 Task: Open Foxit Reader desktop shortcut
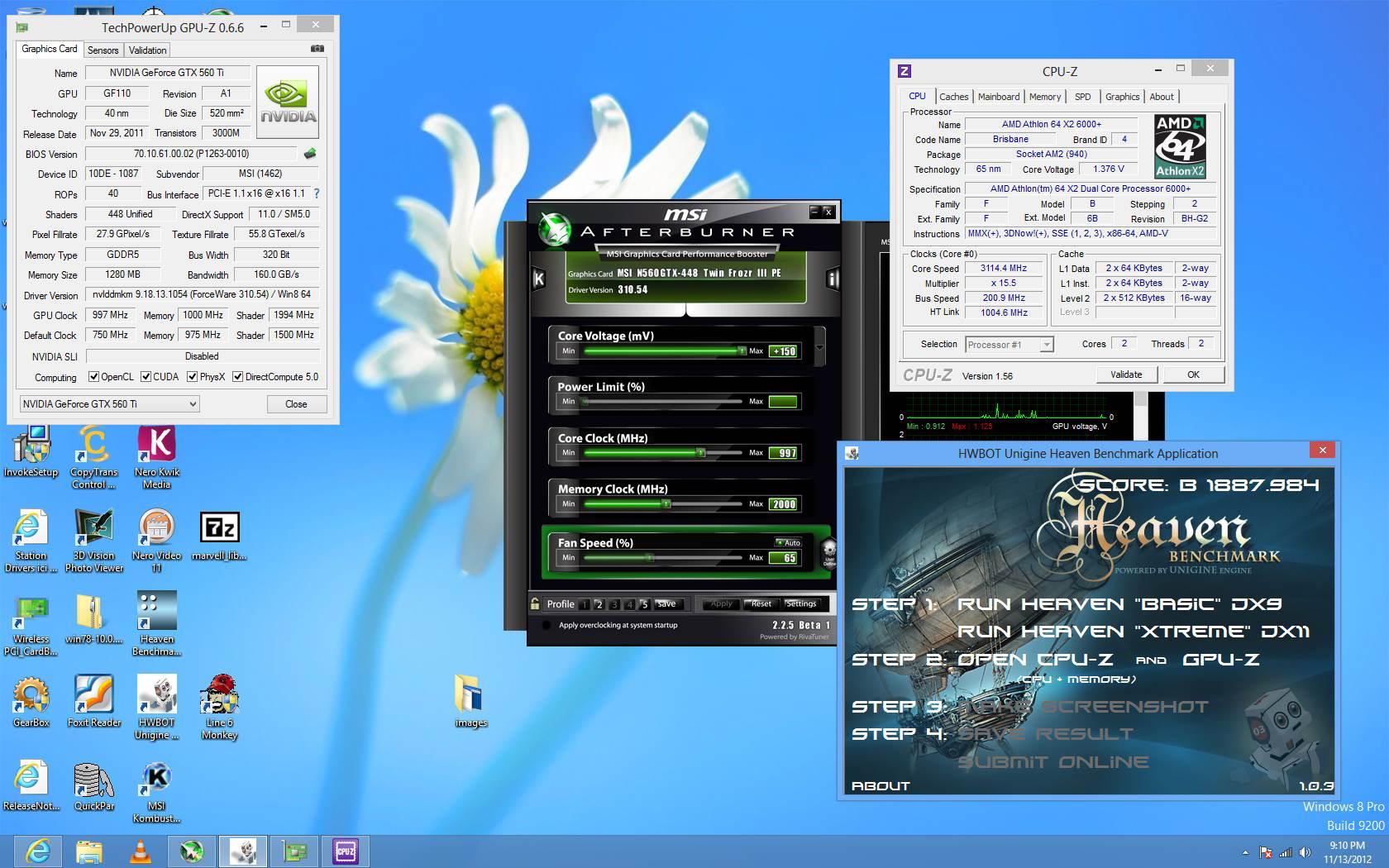(x=93, y=702)
